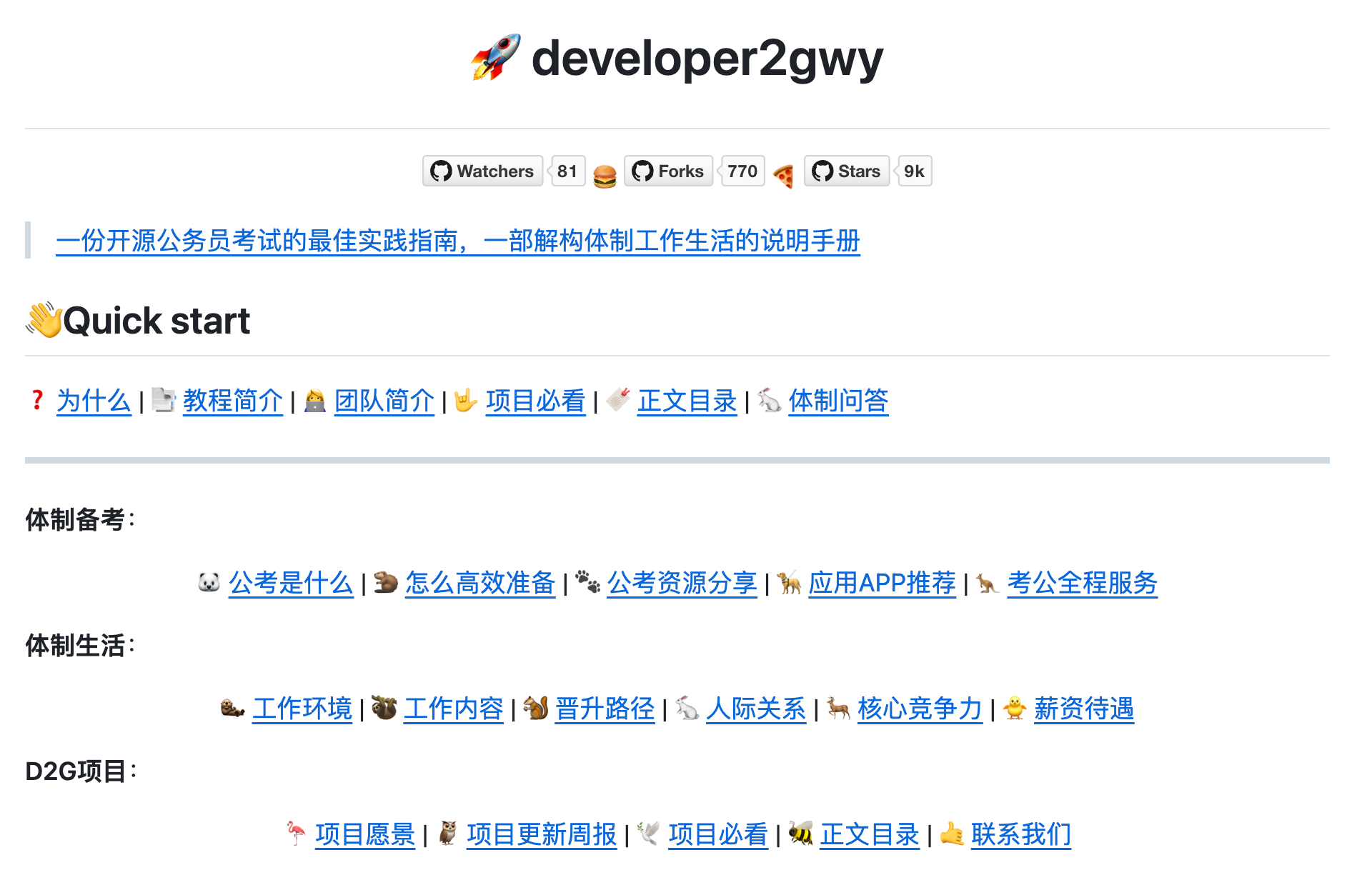The image size is (1372, 870).
Task: Click the Watchers GitHub badge
Action: [x=483, y=171]
